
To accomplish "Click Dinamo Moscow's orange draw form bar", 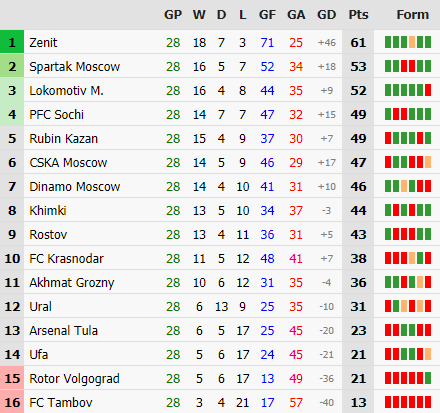I will pos(404,186).
